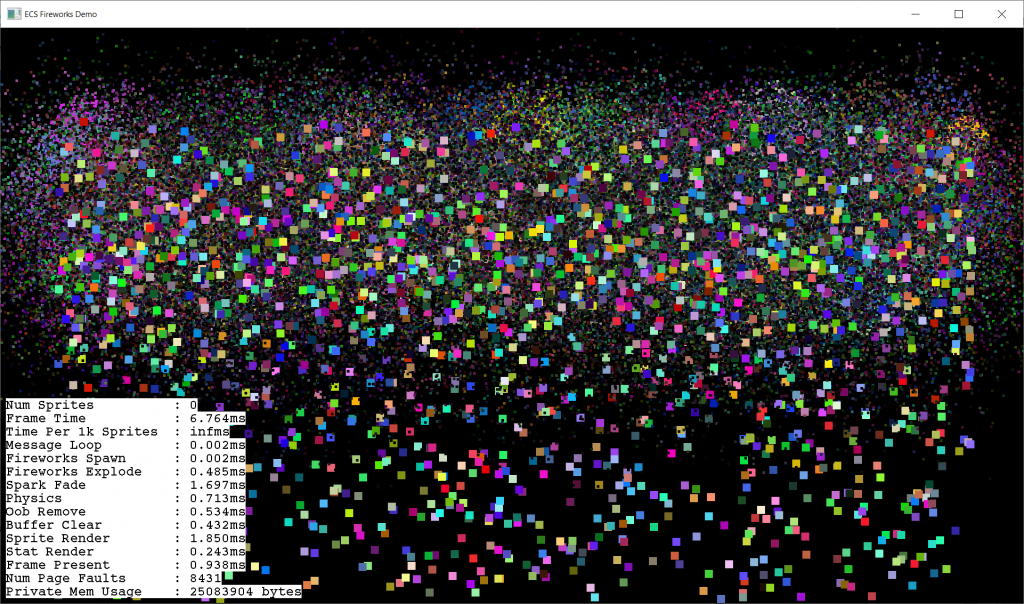Select the Private Mem Usage line
This screenshot has width=1024, height=604.
(153, 592)
